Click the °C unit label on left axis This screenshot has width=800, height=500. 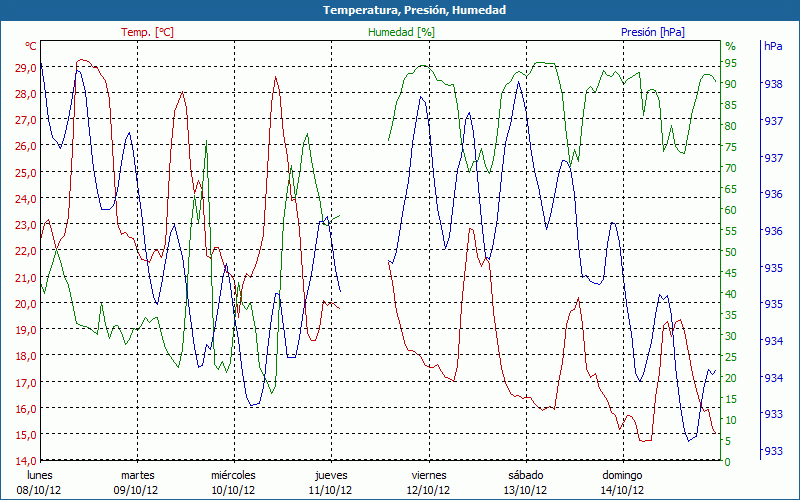point(31,46)
